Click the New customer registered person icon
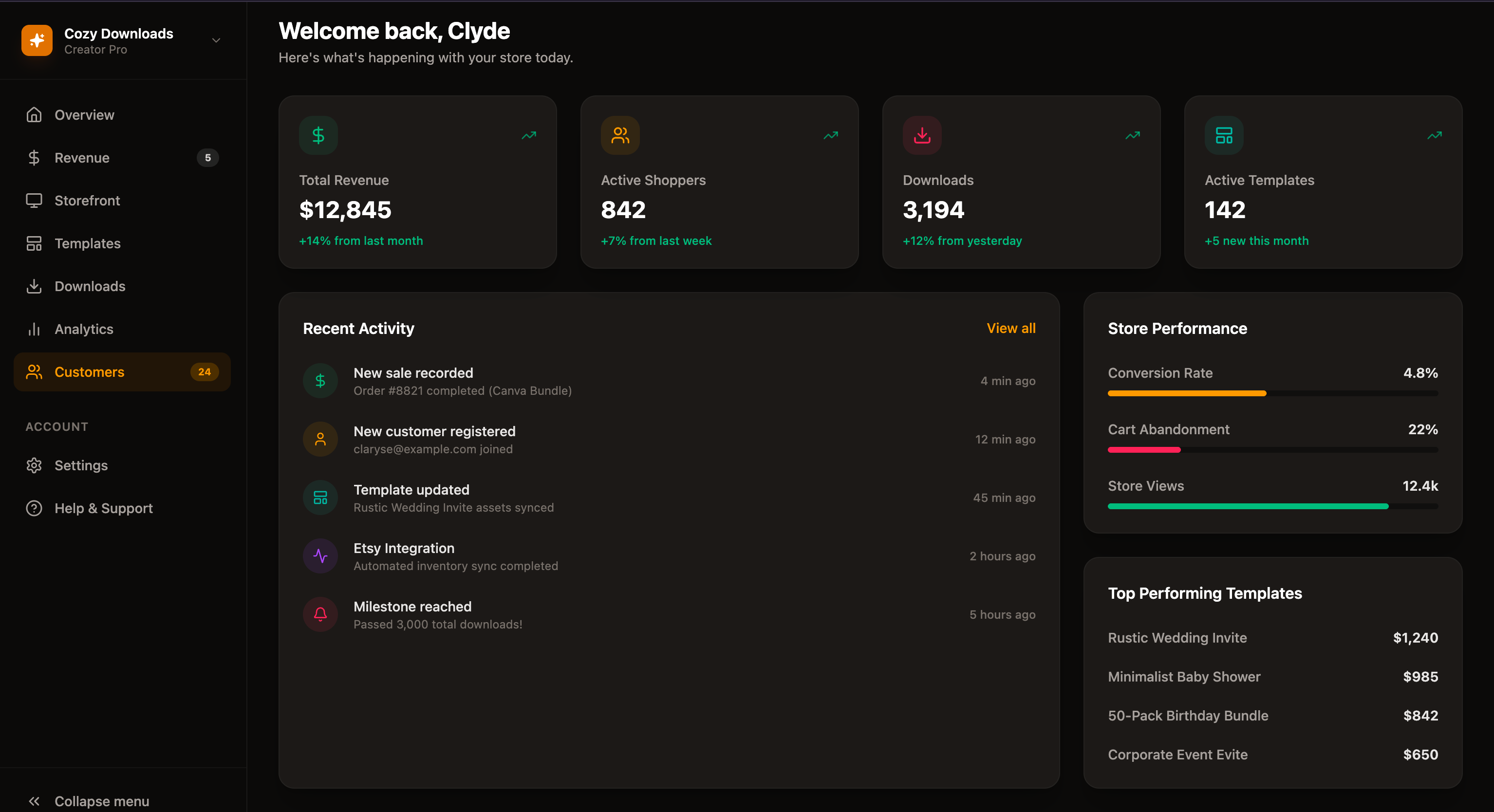 (x=320, y=439)
